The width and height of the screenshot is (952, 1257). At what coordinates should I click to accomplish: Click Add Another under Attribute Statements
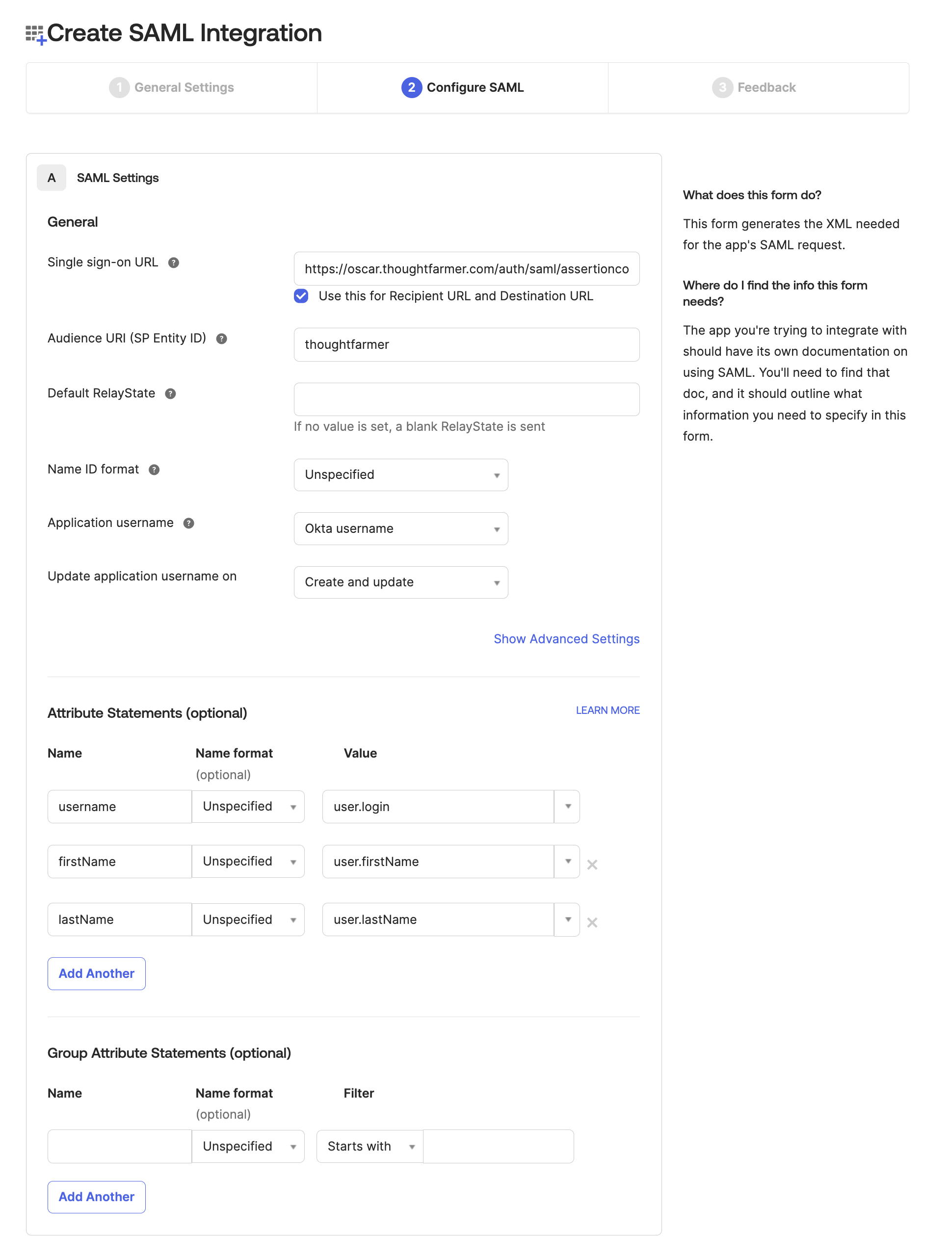(97, 973)
